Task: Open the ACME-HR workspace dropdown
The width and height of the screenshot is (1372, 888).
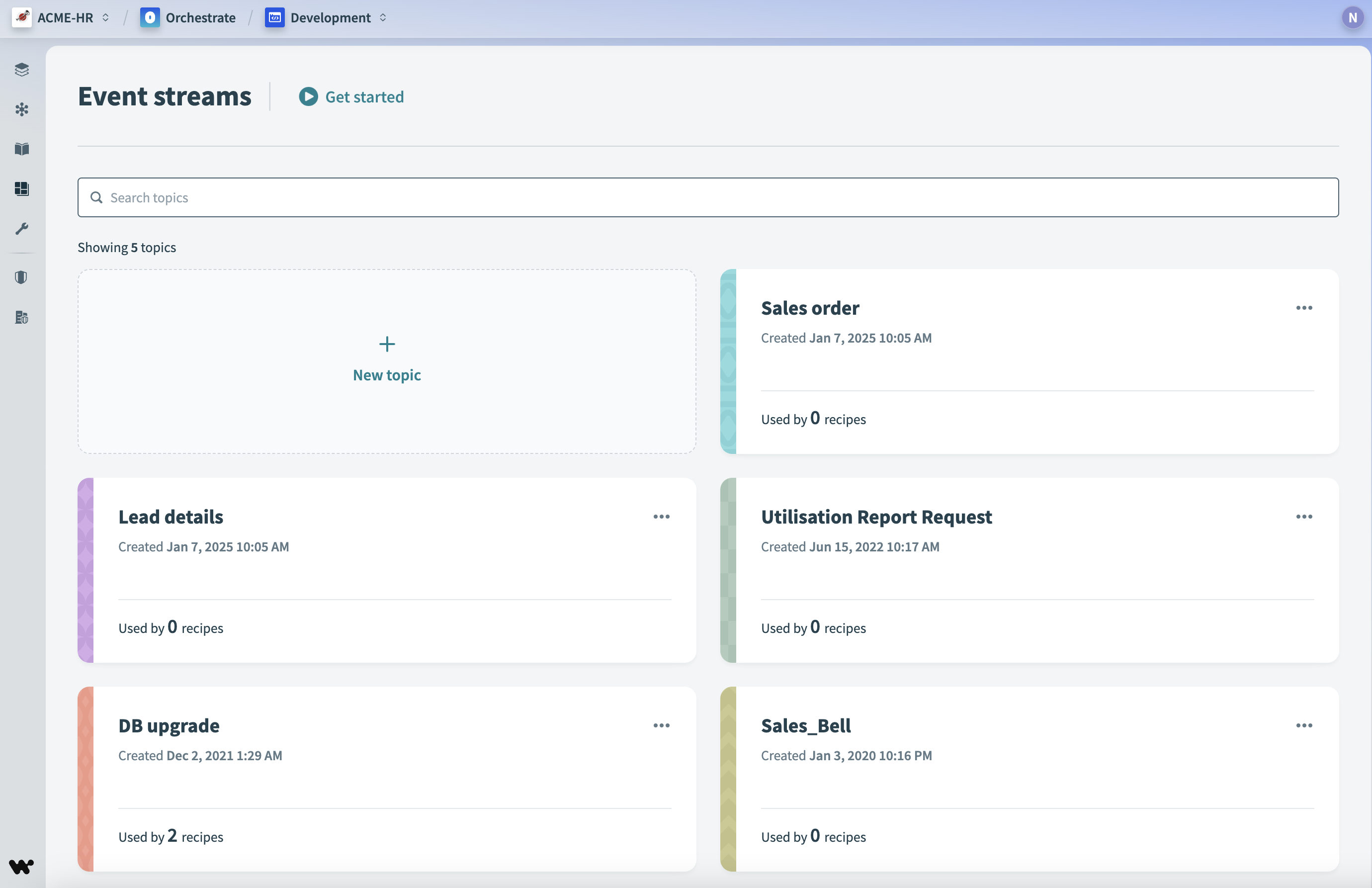Action: point(104,17)
